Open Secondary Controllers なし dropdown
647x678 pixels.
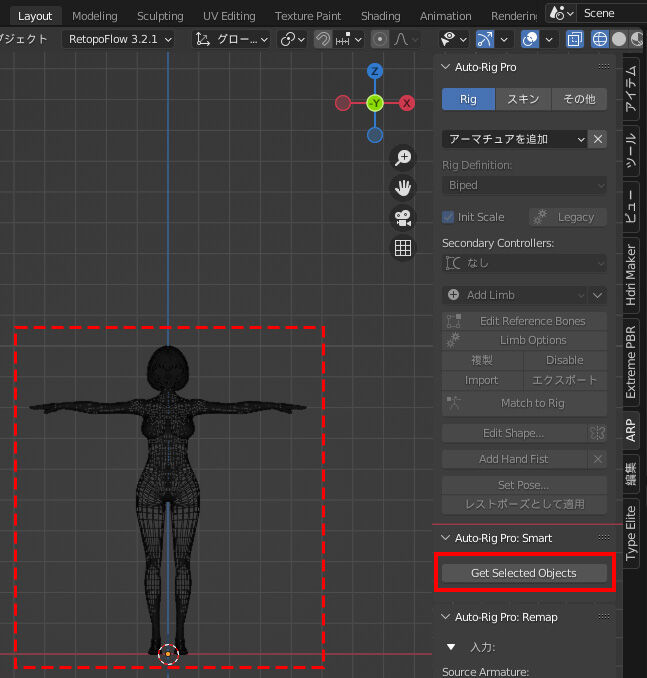tap(524, 263)
